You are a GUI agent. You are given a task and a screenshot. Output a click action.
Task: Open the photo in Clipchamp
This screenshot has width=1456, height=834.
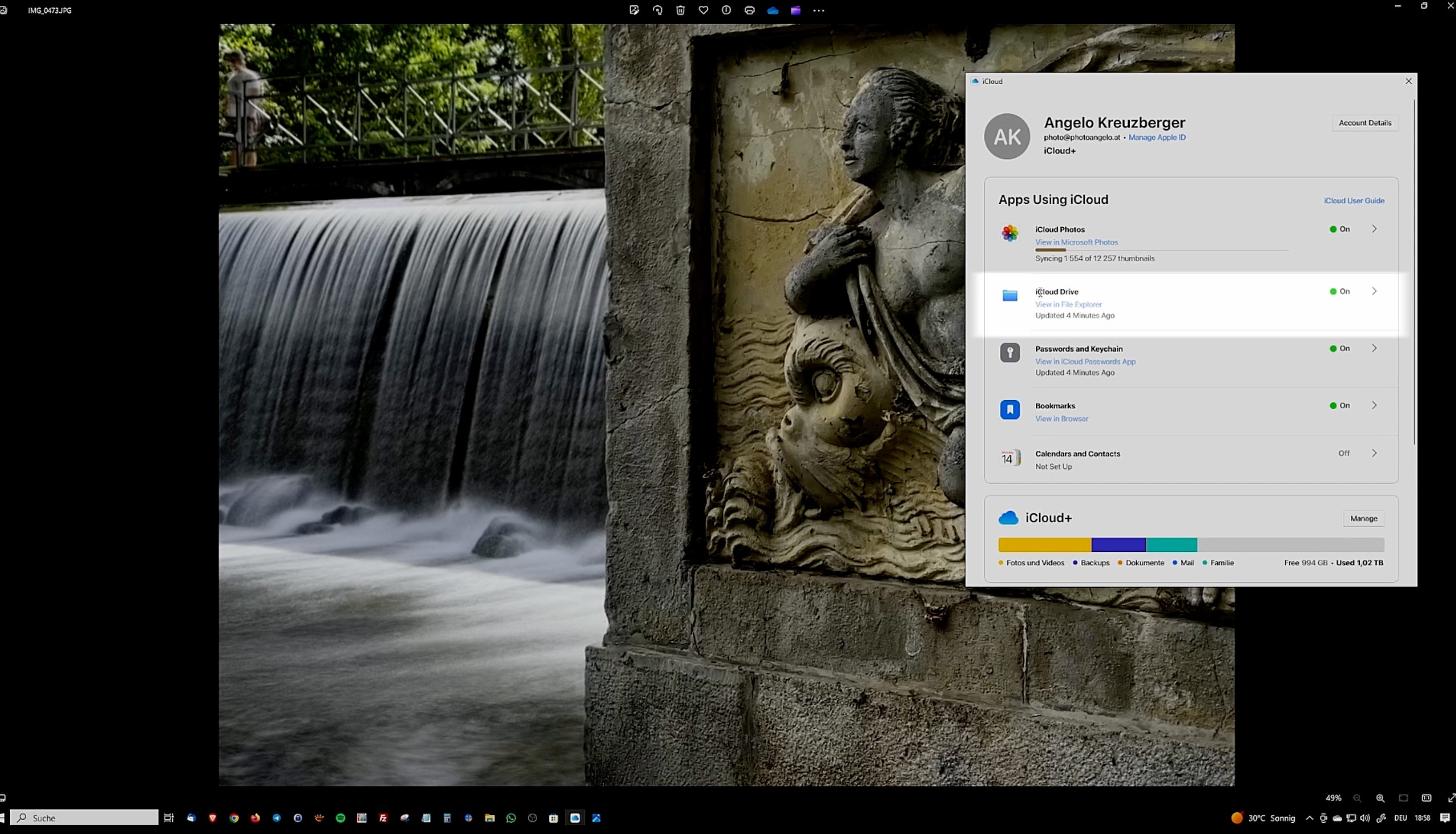(x=796, y=10)
